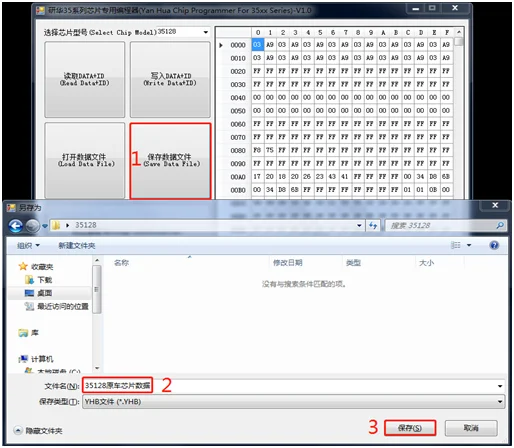Click the refresh icon beside address bar
Viewport: 514px width, 448px height.
click(373, 226)
